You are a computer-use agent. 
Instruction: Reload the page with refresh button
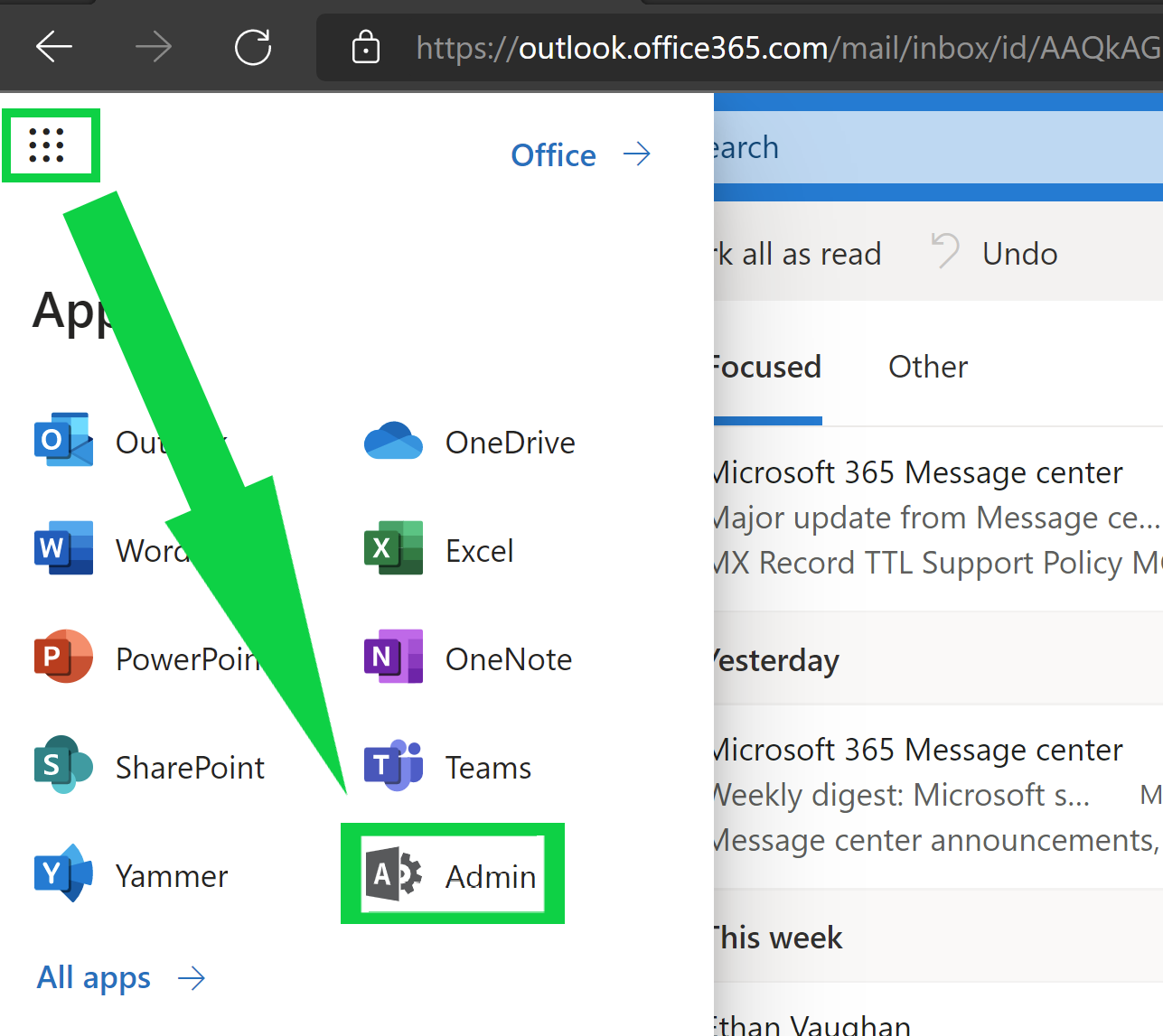pyautogui.click(x=253, y=47)
